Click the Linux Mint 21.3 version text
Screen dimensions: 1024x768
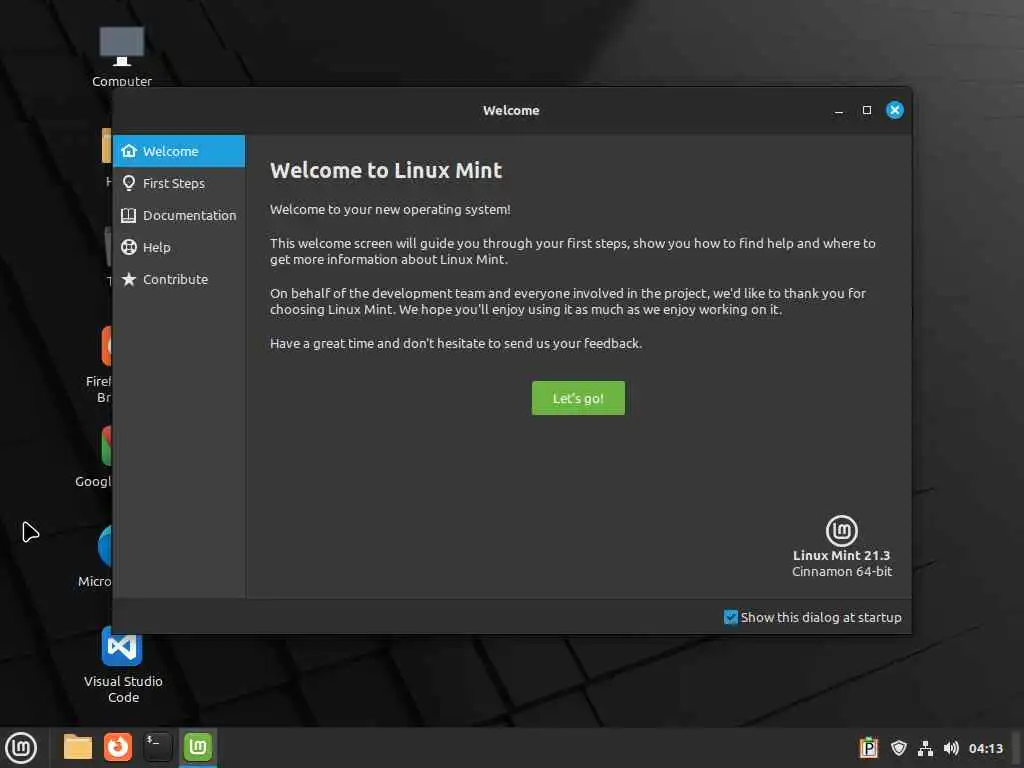pyautogui.click(x=842, y=555)
